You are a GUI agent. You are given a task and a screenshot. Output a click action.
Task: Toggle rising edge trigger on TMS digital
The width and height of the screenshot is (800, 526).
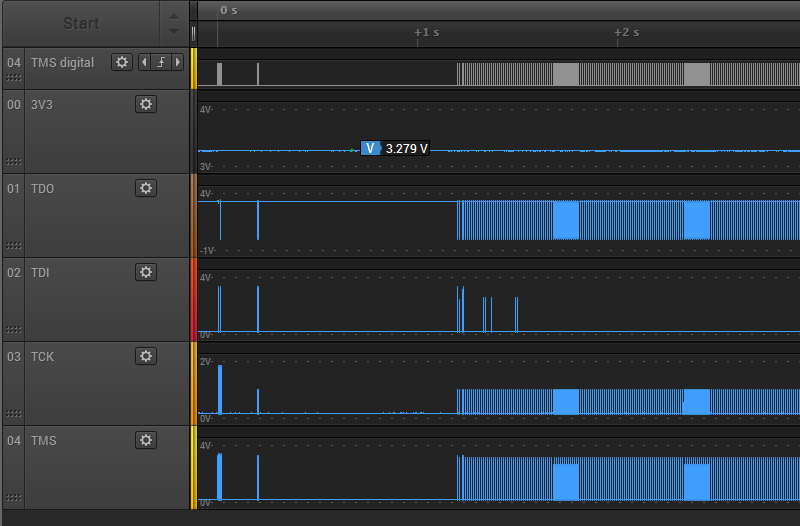161,62
